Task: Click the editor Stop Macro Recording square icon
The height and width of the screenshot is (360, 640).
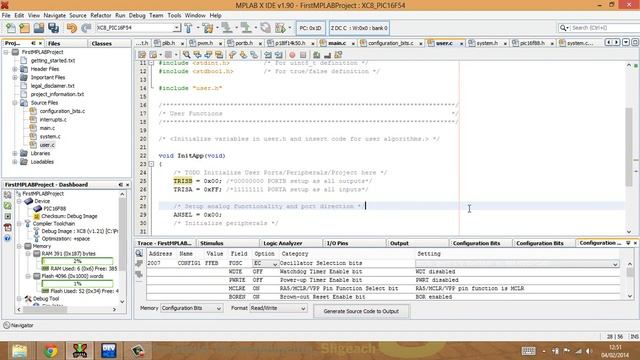Action: (303, 55)
